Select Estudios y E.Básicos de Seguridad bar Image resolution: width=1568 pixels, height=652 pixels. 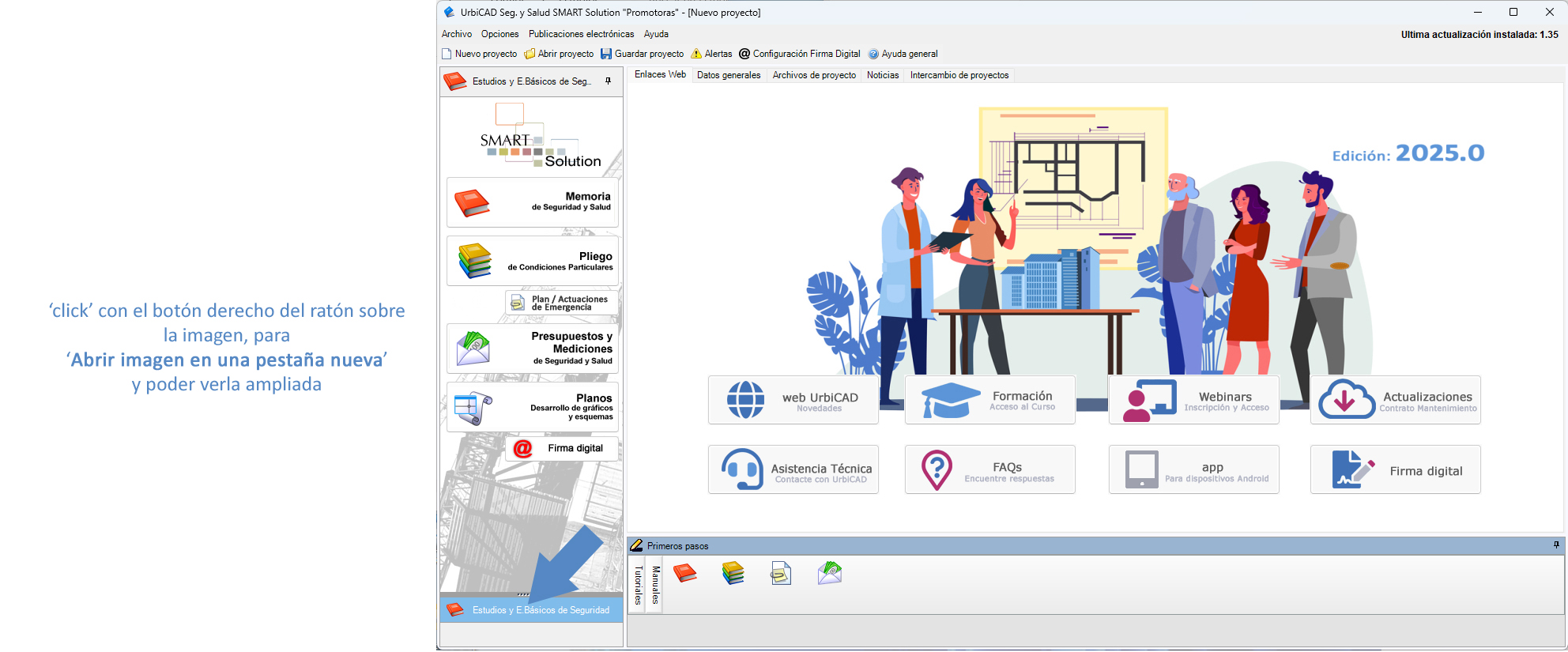click(x=531, y=609)
